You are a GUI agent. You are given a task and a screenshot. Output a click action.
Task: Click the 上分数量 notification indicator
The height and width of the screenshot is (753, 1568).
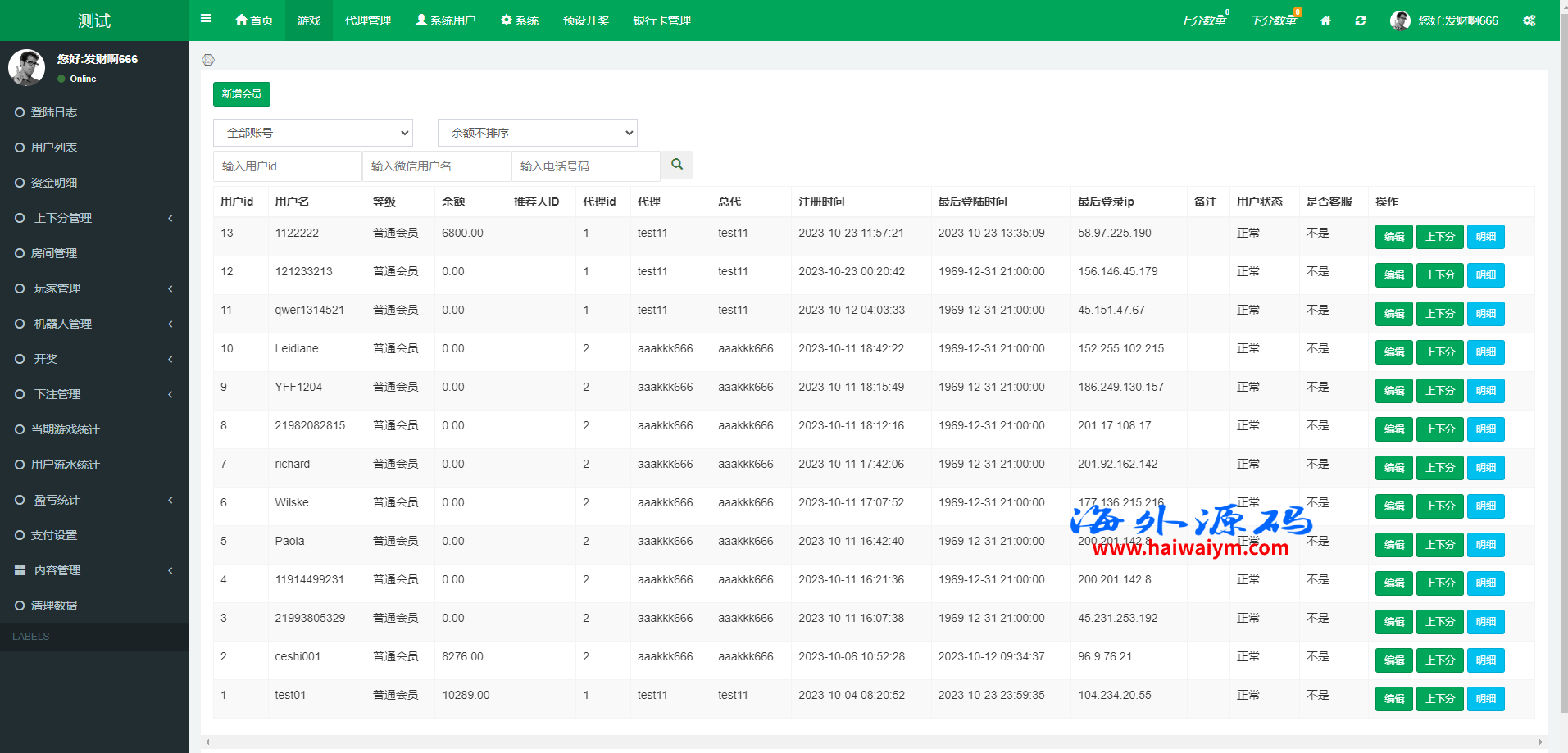(x=1203, y=20)
